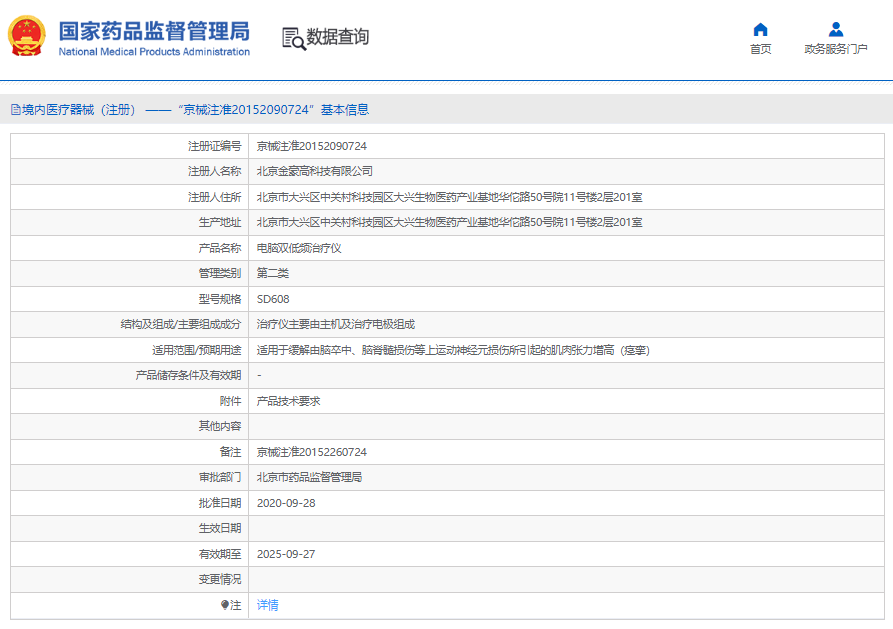Click the 数据查询 heading text

point(338,37)
